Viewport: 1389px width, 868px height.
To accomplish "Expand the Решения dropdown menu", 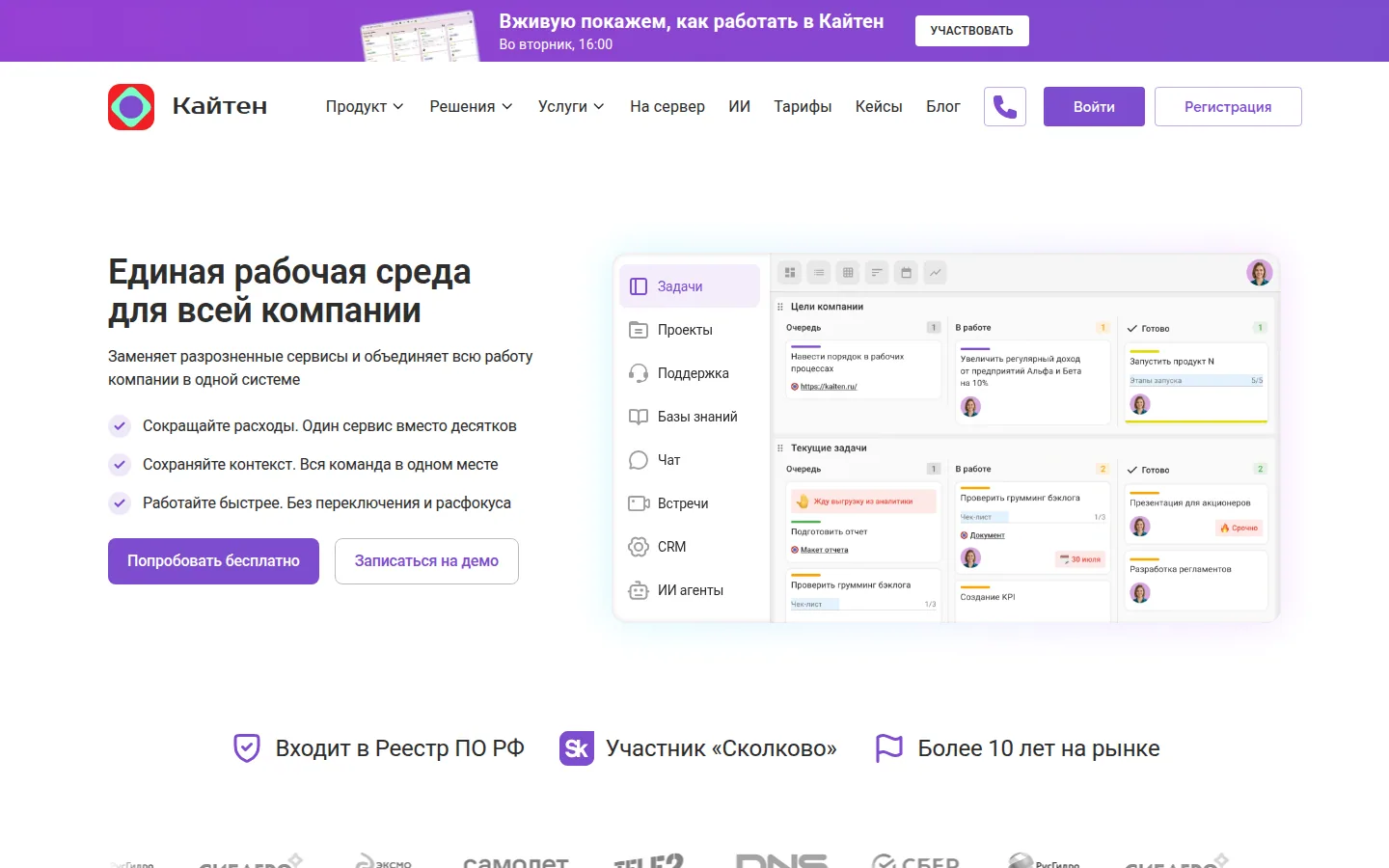I will tap(471, 107).
